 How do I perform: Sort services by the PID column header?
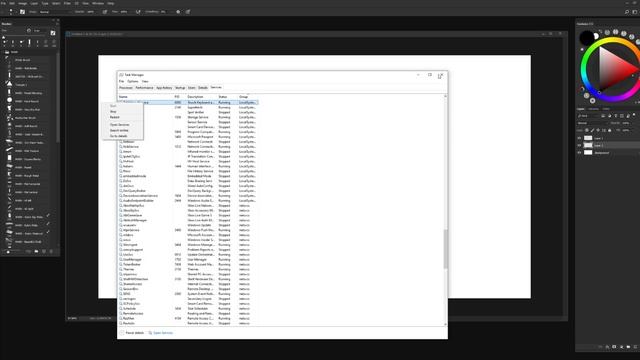click(x=177, y=97)
